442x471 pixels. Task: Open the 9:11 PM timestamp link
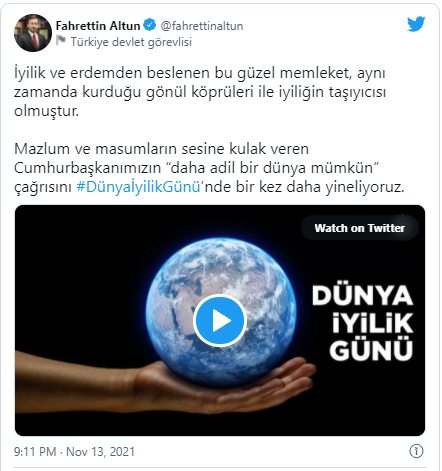click(x=35, y=452)
